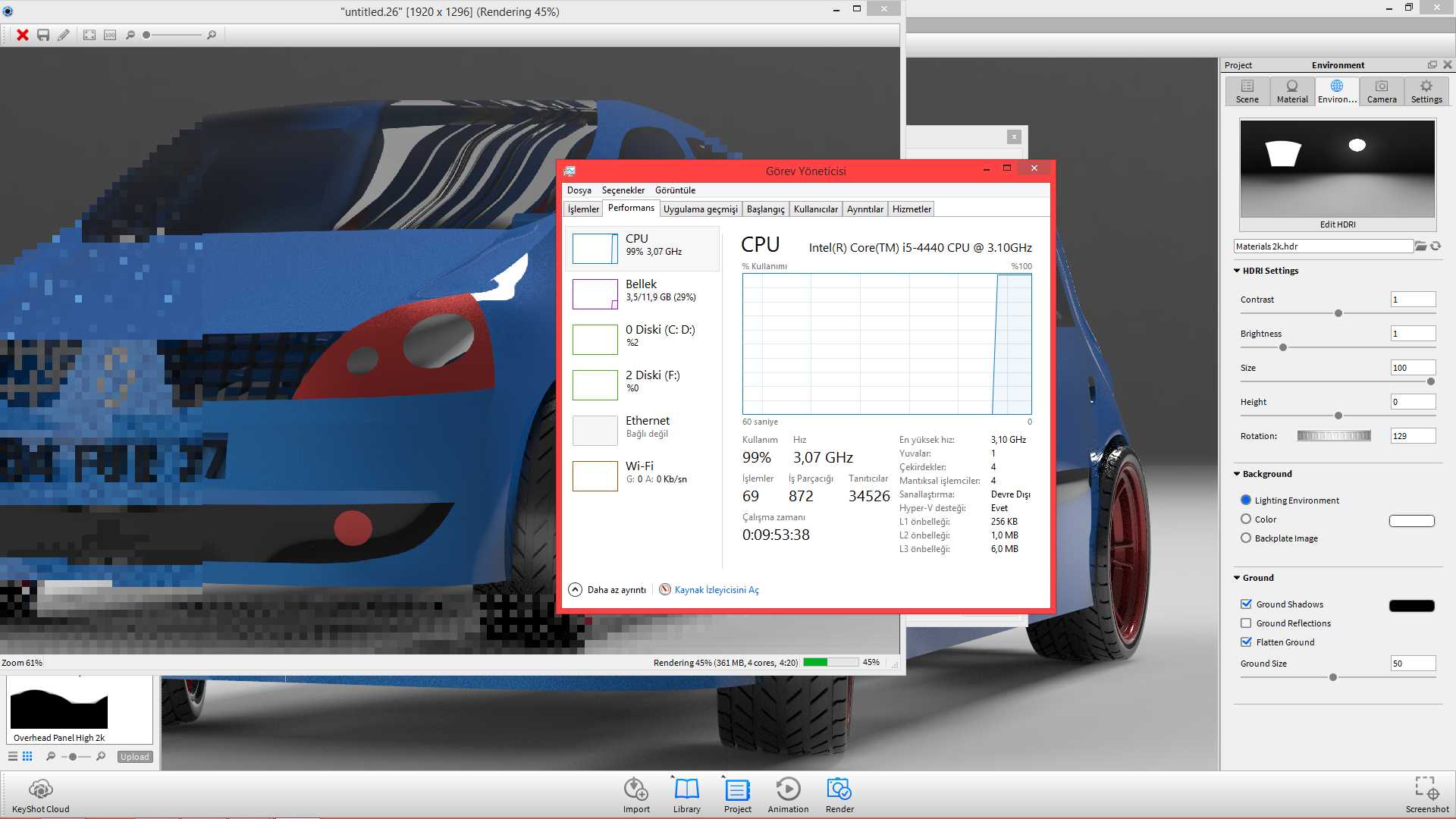Open the Settings tab in Project panel
Image resolution: width=1456 pixels, height=819 pixels.
tap(1426, 91)
